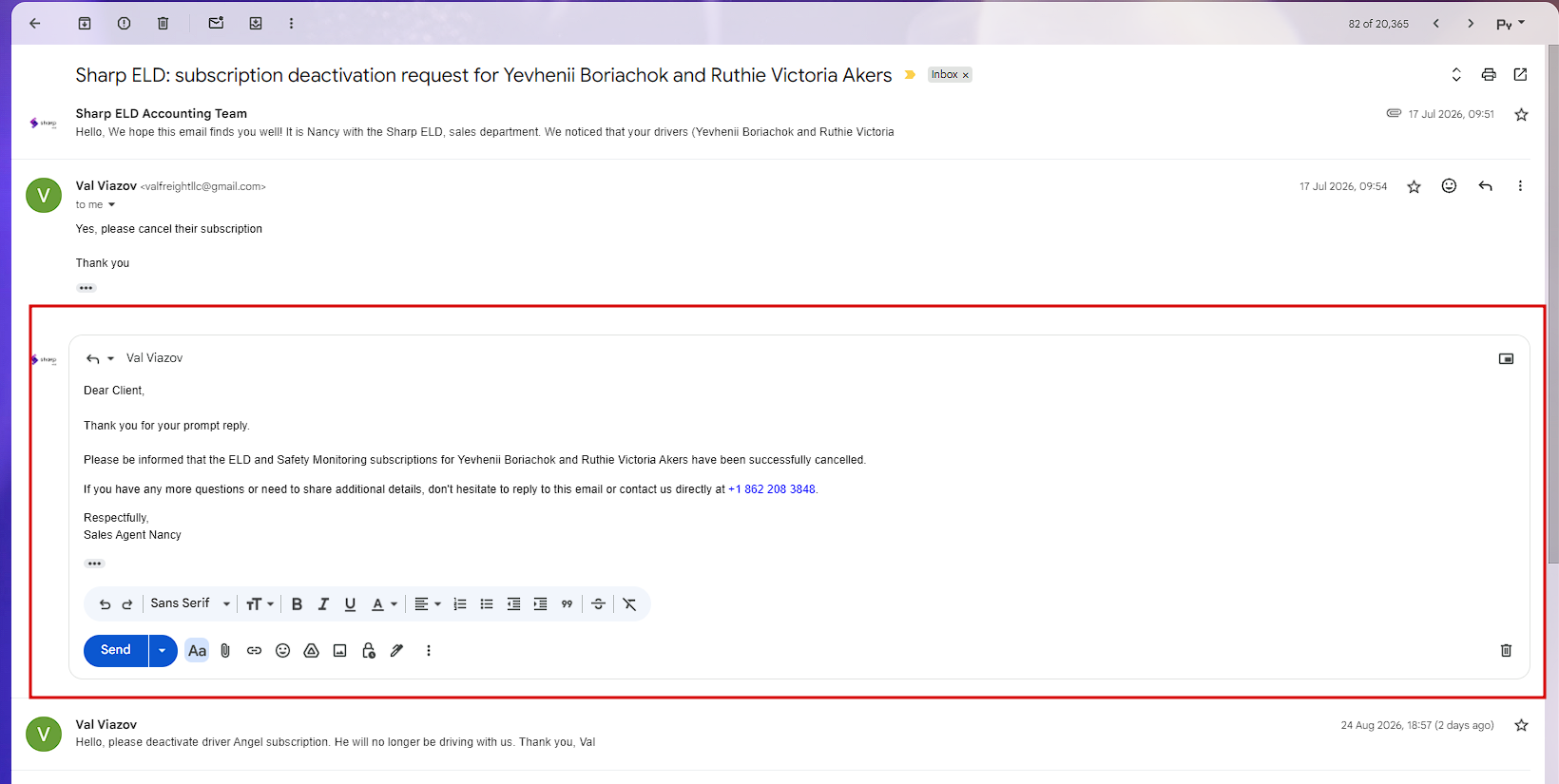
Task: Open the text alignment dropdown
Action: (428, 604)
